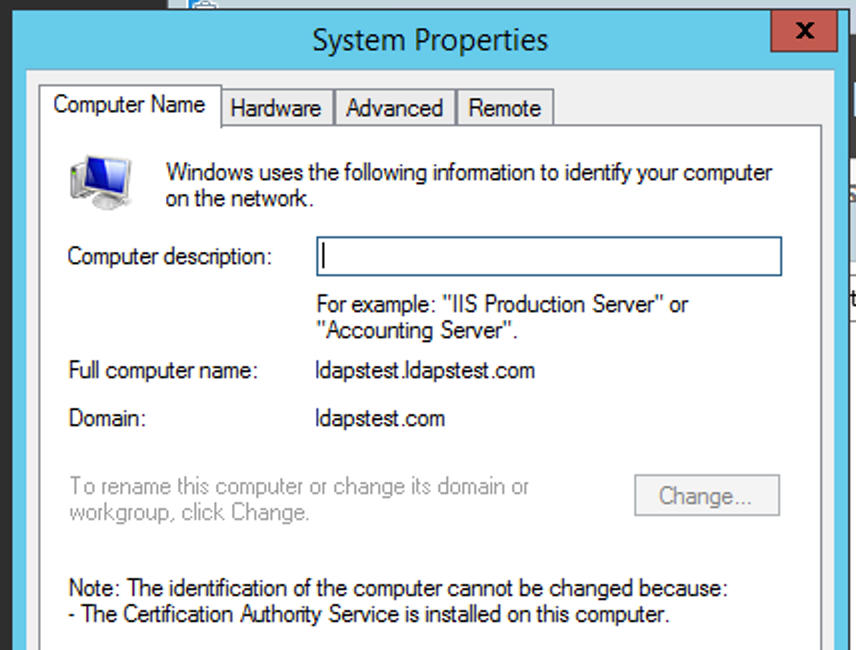Image resolution: width=856 pixels, height=650 pixels.
Task: Click the 'Windows uses the following information' text
Action: 468,173
